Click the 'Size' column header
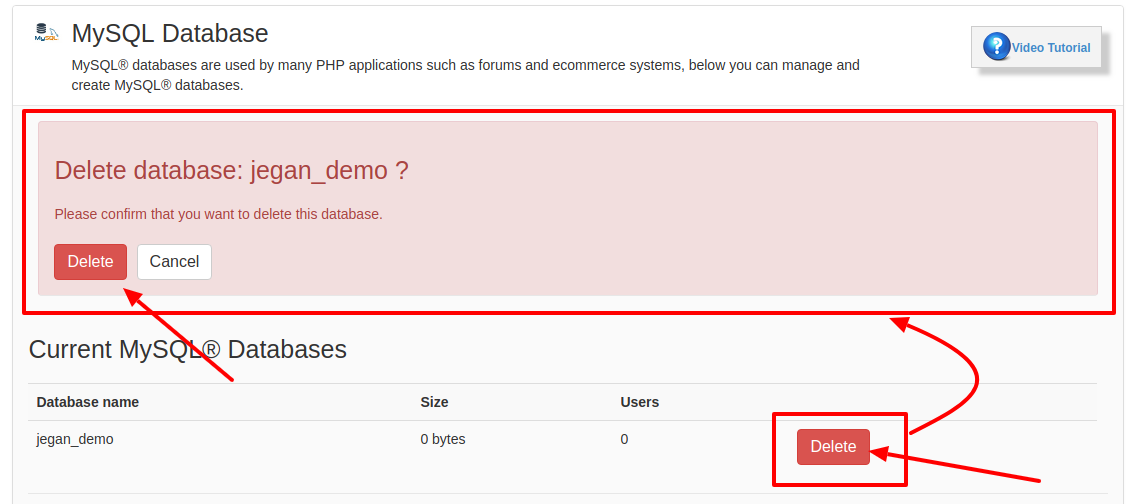Viewport: 1140px width, 504px height. 434,402
